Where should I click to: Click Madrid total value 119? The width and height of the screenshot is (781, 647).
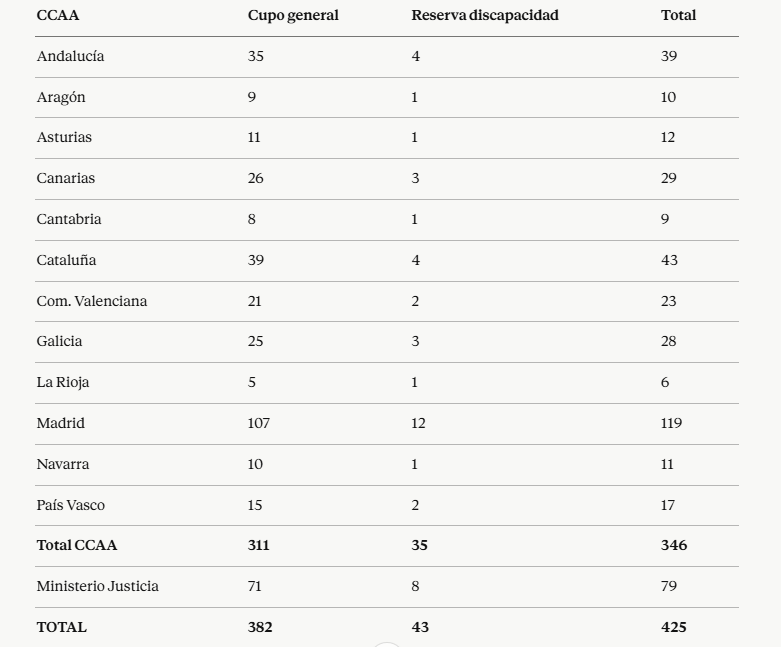[671, 423]
